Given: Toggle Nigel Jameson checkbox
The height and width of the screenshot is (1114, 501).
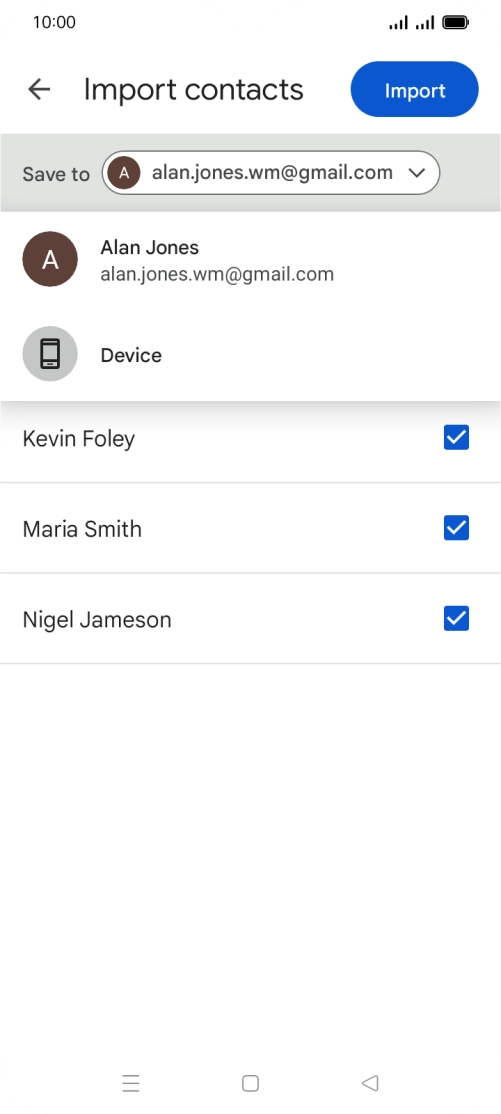Looking at the screenshot, I should click(x=456, y=619).
